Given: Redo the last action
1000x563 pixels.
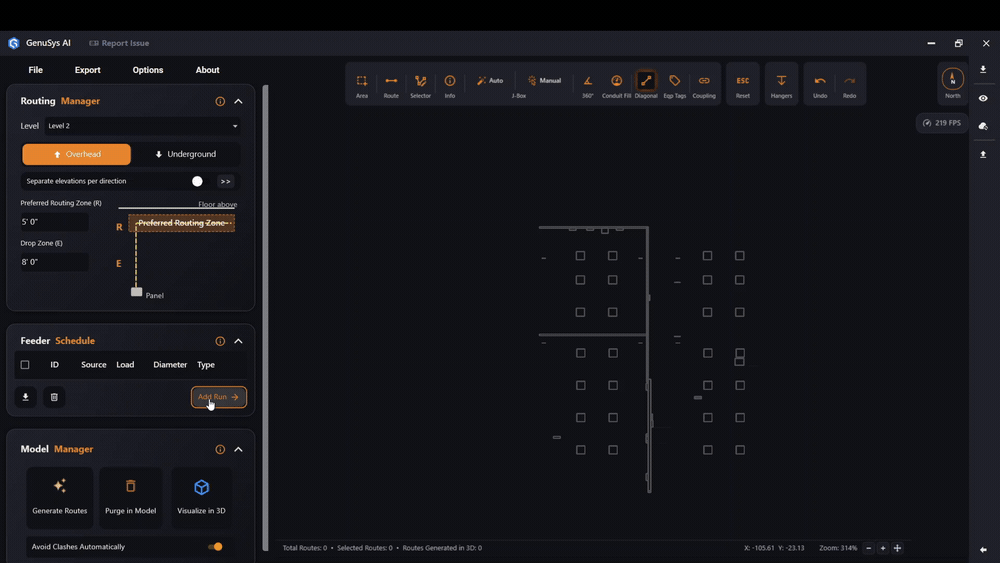Looking at the screenshot, I should click(849, 85).
